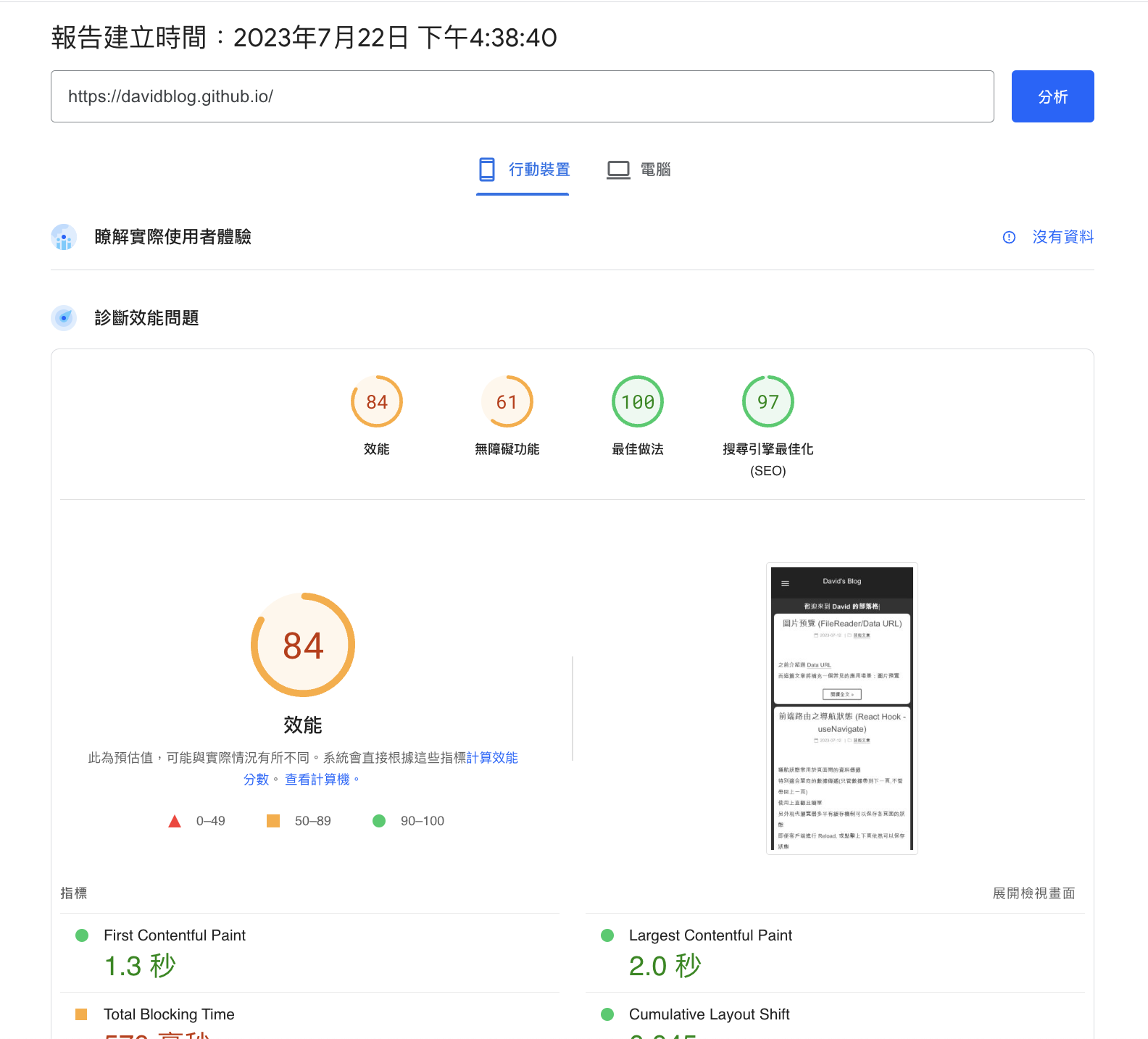
Task: Click orange square beside Total Blocking Time
Action: click(81, 1014)
